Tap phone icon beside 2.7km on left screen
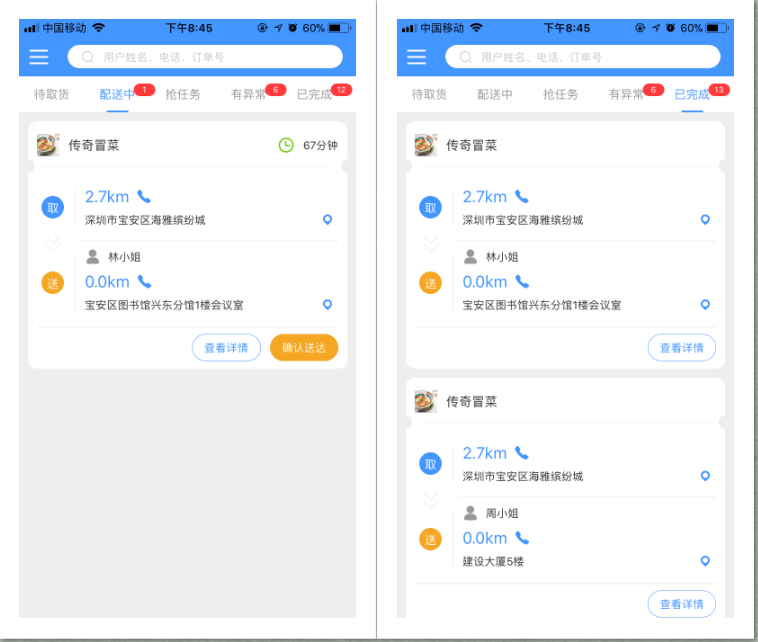The width and height of the screenshot is (758, 642). [x=144, y=197]
